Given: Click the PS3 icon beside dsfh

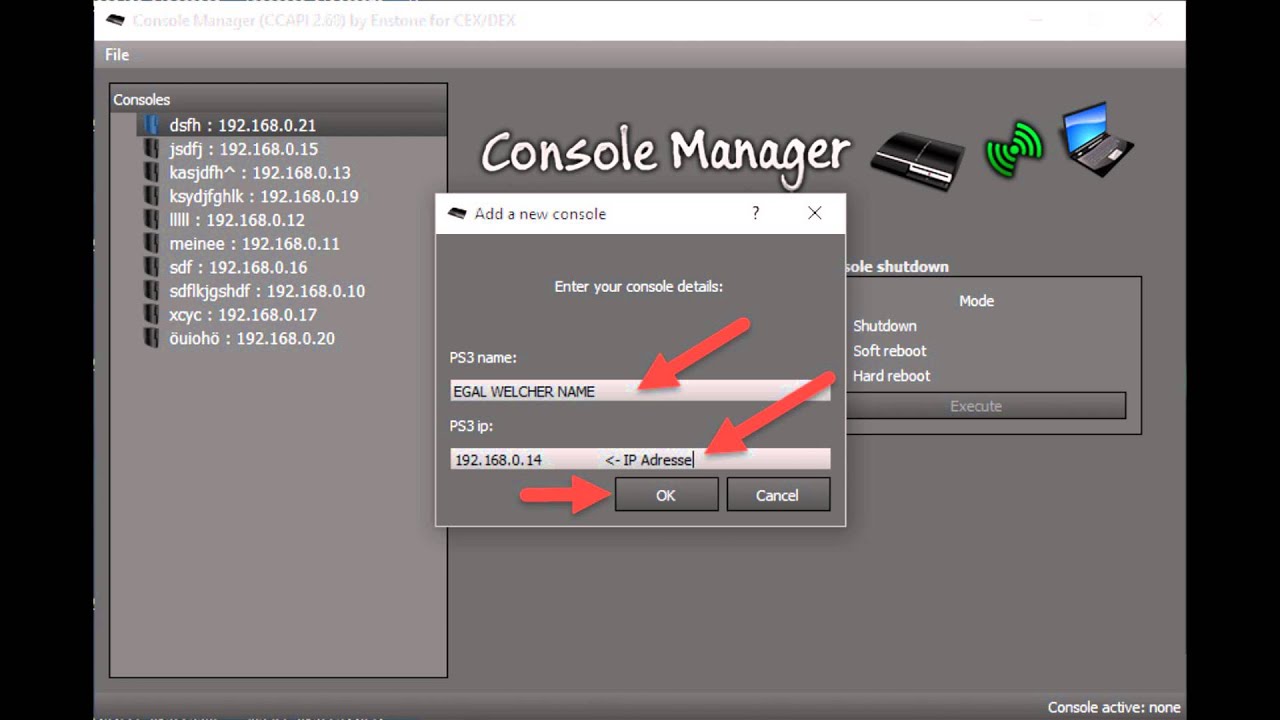Looking at the screenshot, I should tap(151, 125).
